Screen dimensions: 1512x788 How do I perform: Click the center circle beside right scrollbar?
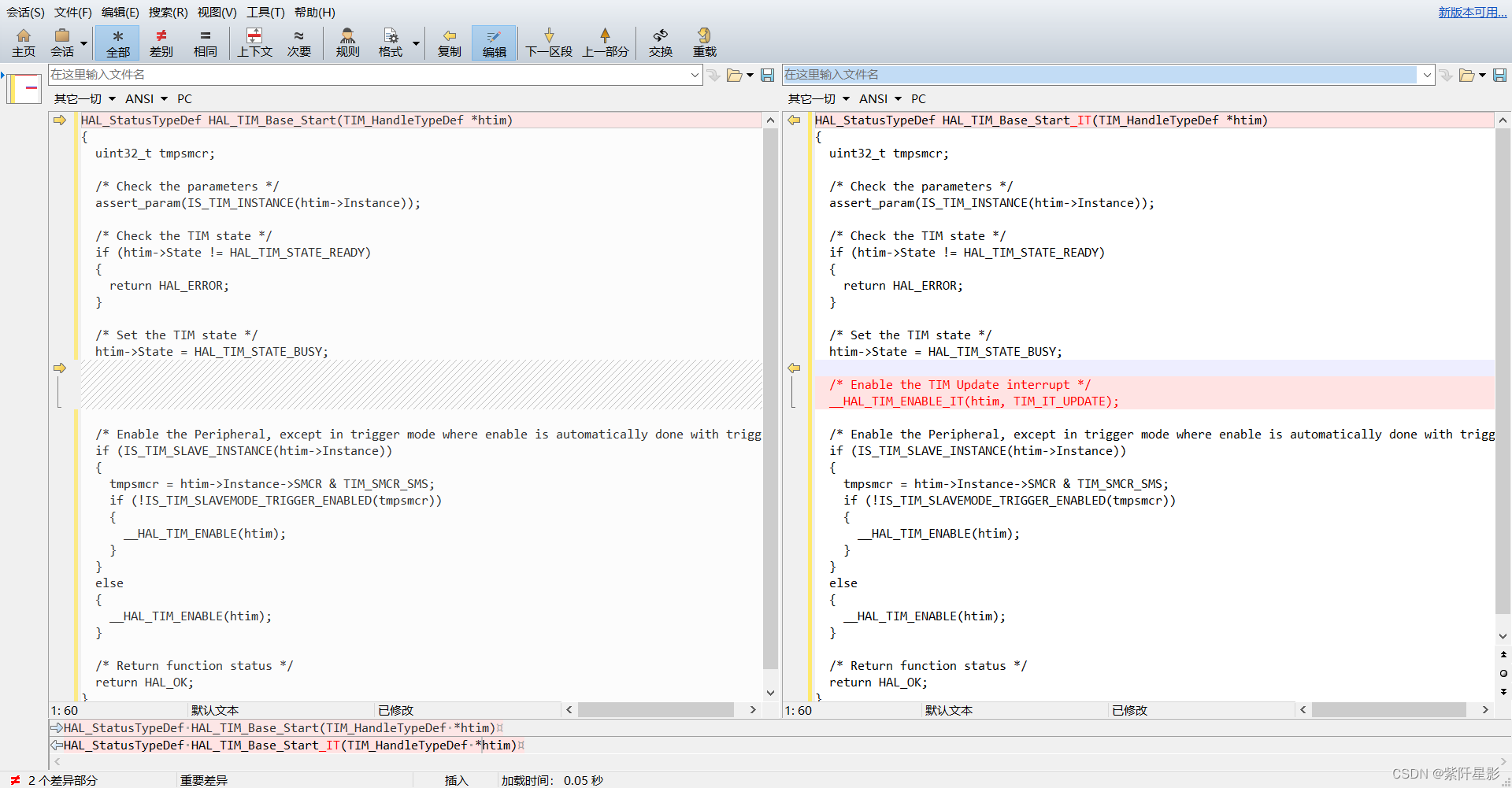pos(1503,673)
